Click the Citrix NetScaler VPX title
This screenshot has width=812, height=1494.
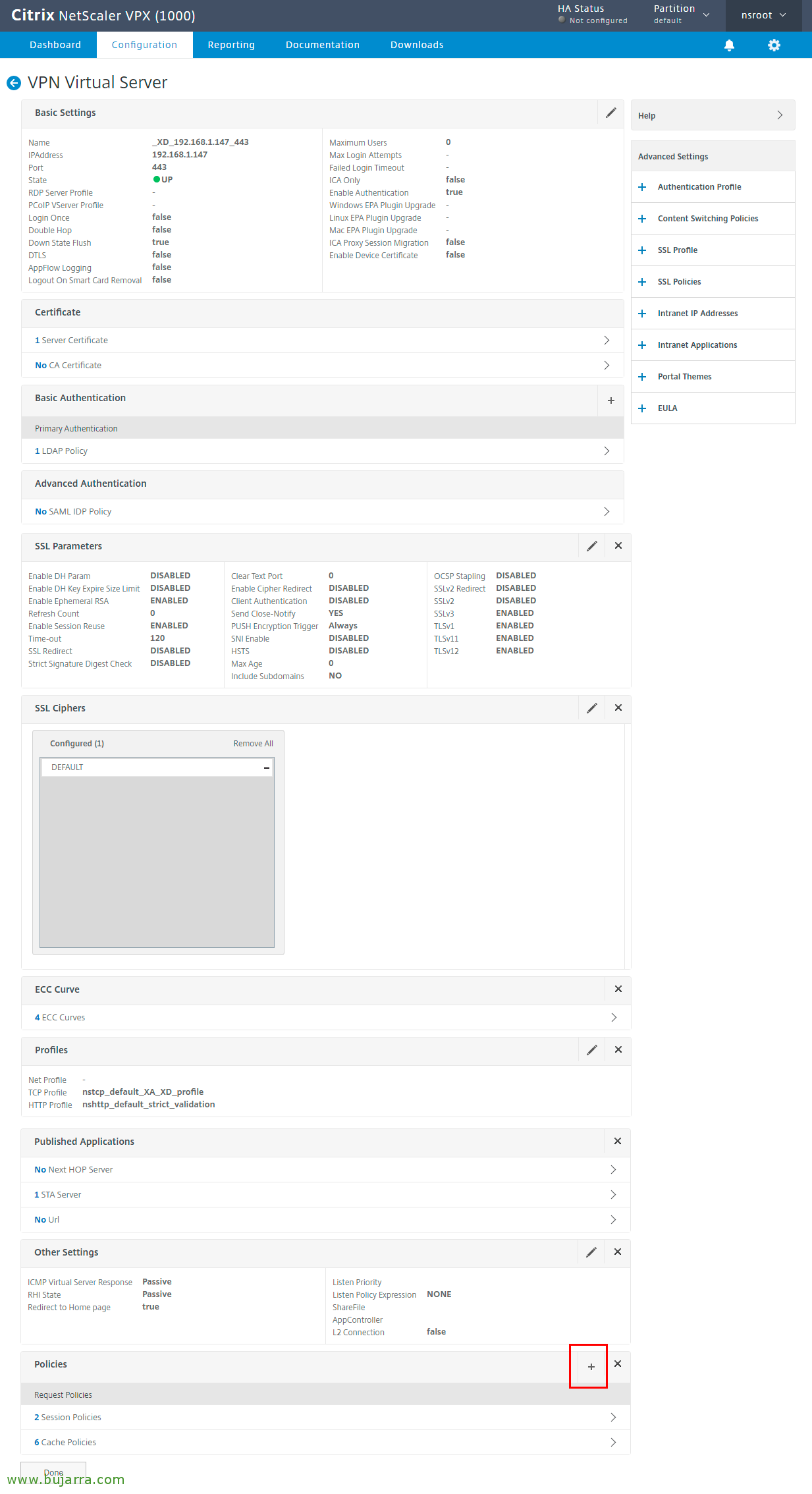(x=103, y=15)
